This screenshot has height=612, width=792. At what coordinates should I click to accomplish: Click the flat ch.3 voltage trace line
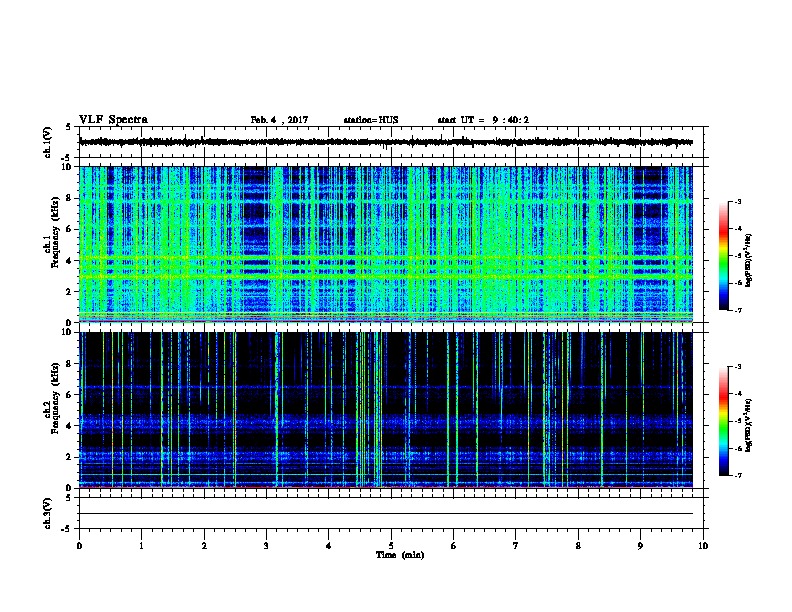coord(386,514)
